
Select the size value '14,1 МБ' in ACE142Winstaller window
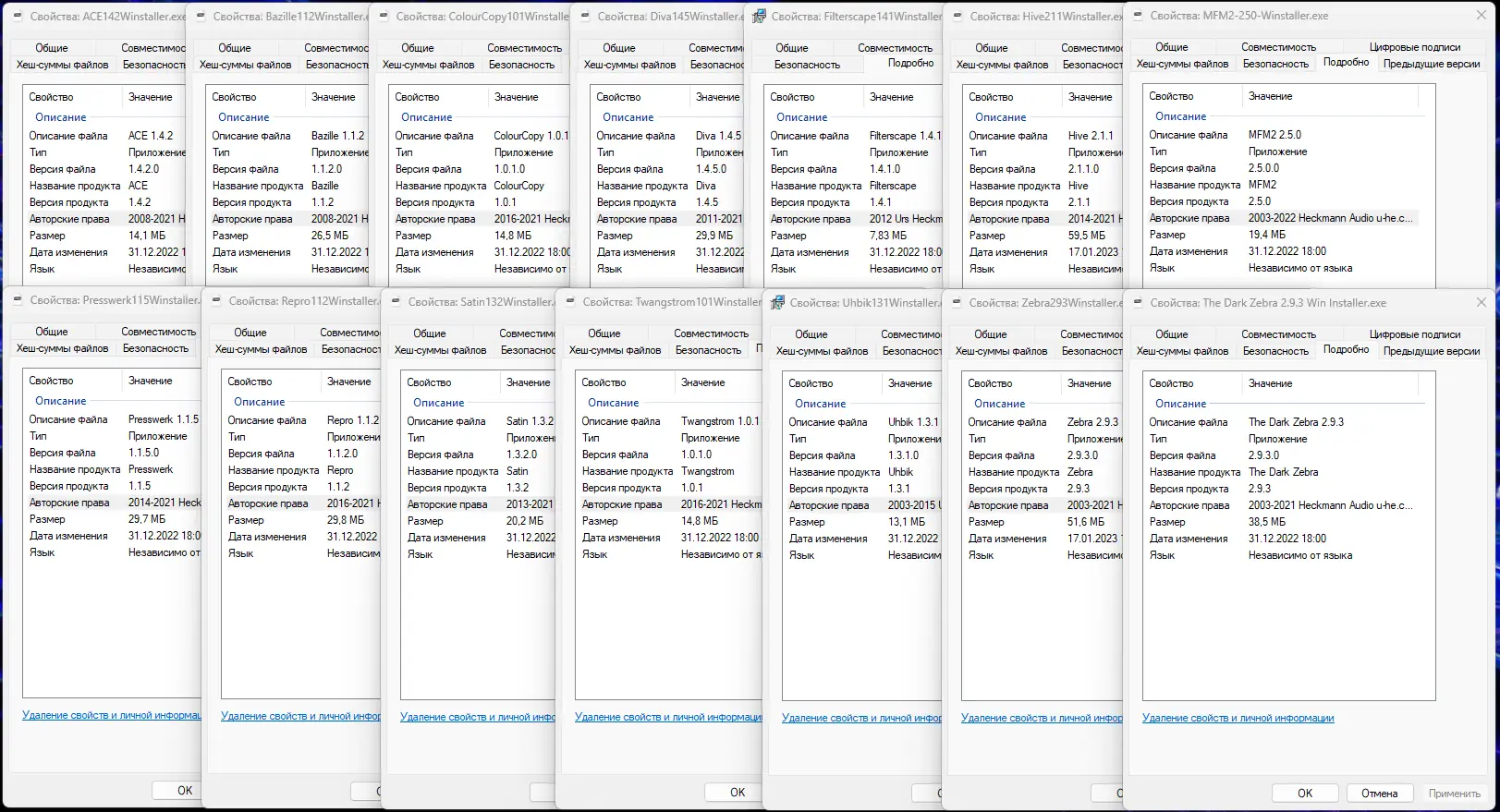(x=147, y=236)
